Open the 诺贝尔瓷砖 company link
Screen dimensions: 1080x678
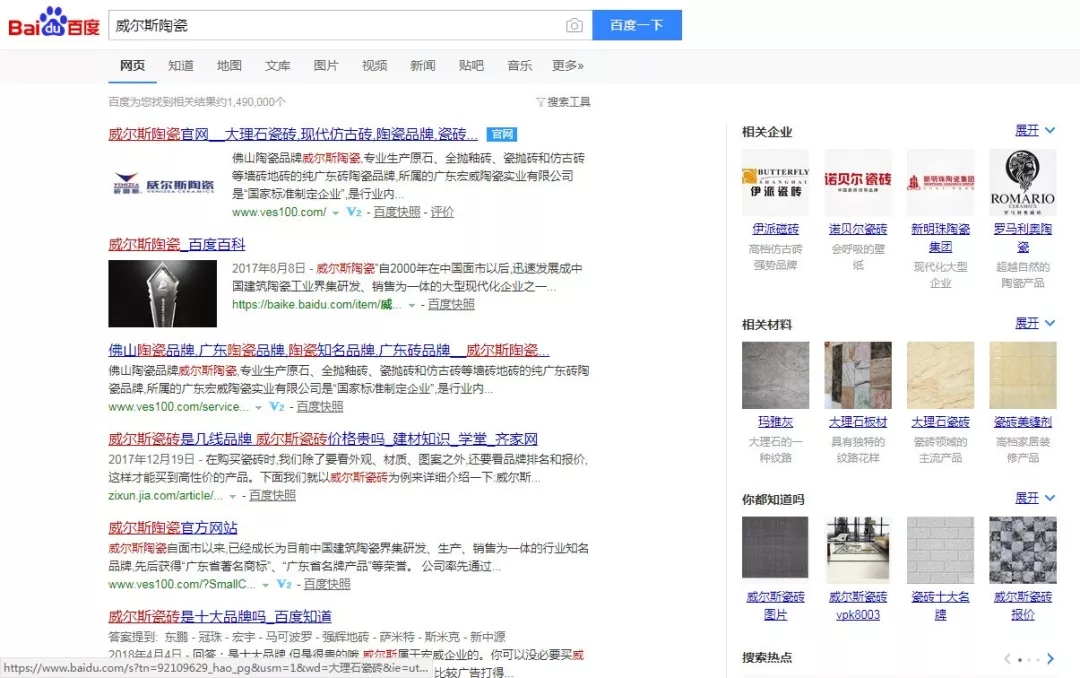click(x=858, y=229)
